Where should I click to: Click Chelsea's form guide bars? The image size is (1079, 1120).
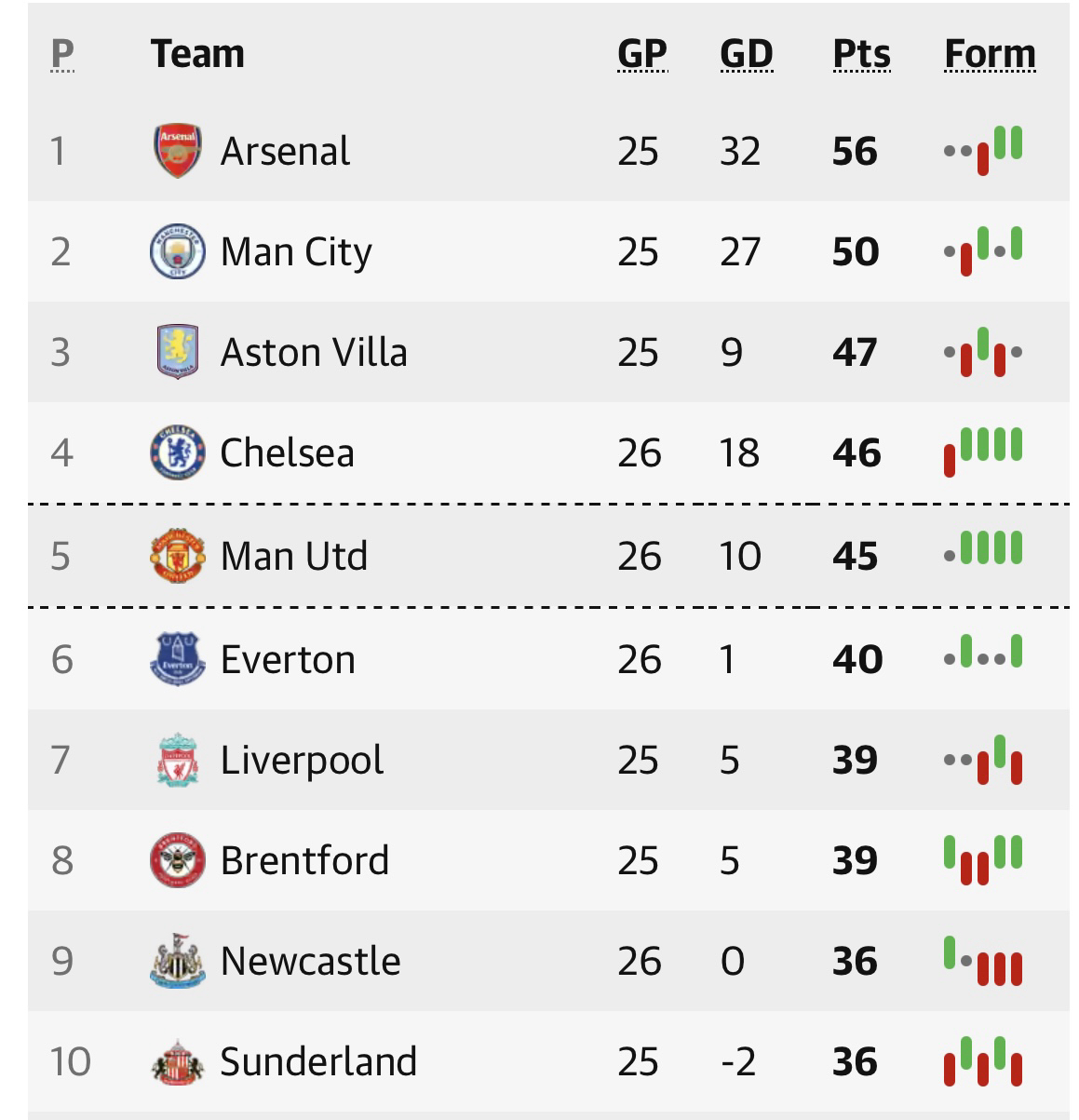coord(983,451)
